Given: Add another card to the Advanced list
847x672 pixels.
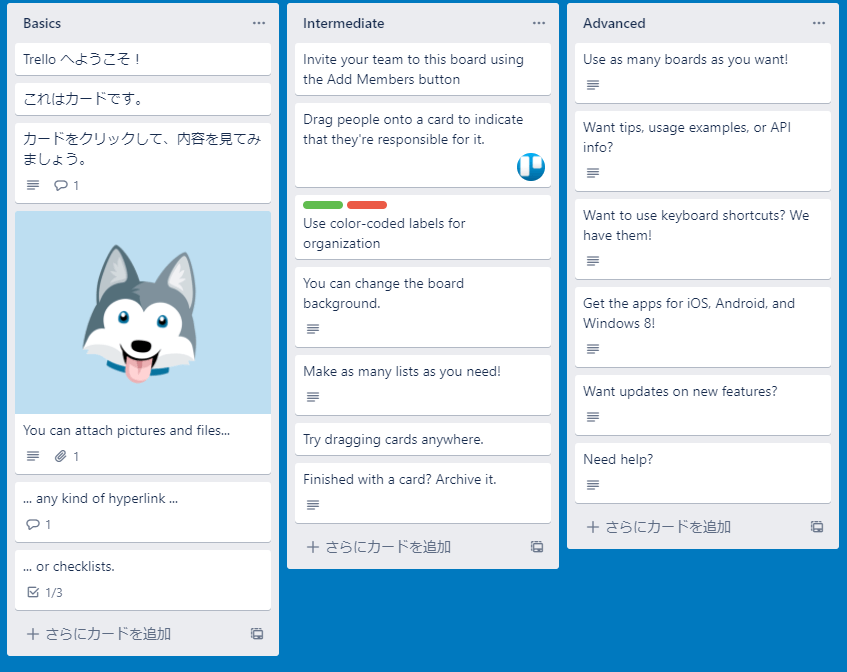Looking at the screenshot, I should pos(658,527).
